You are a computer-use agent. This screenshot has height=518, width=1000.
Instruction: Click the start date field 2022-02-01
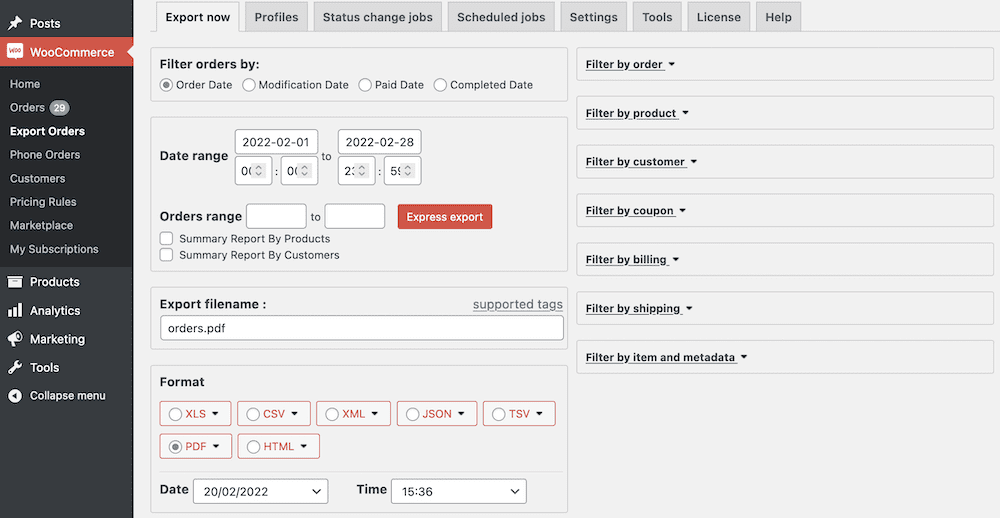point(276,142)
